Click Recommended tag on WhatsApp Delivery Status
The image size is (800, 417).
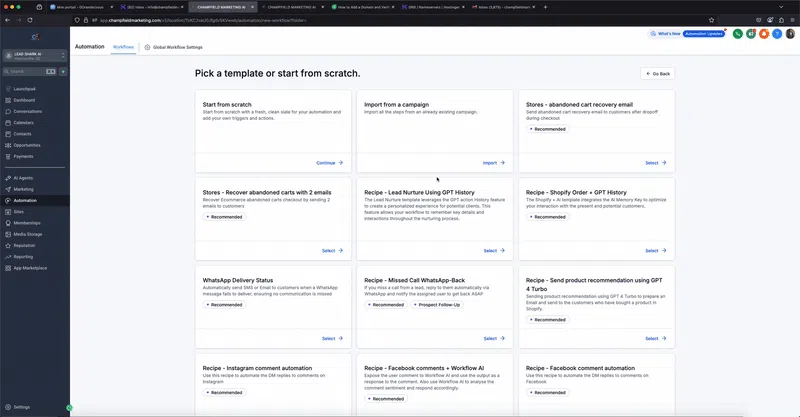(224, 305)
